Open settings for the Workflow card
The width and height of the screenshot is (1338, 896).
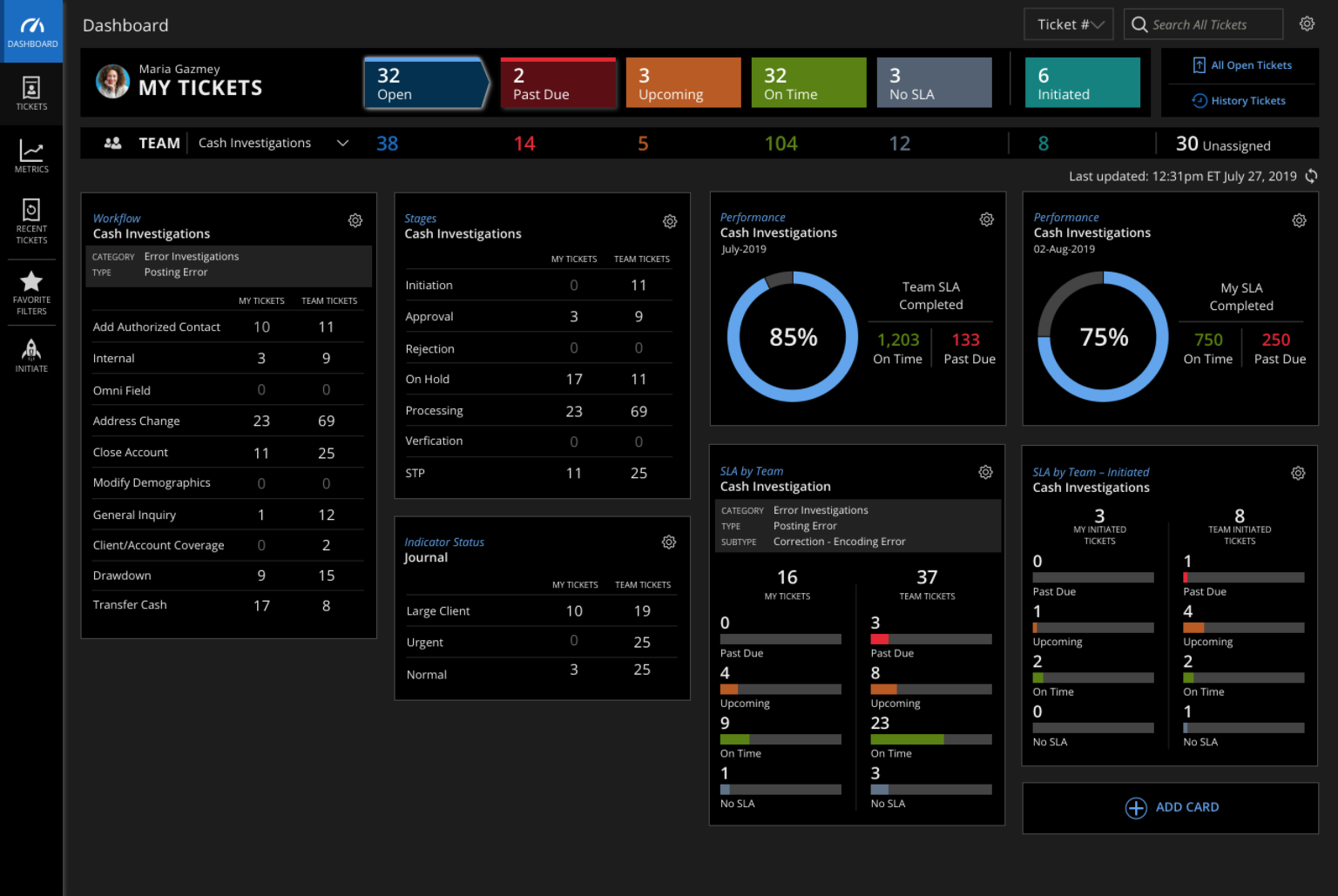click(355, 220)
